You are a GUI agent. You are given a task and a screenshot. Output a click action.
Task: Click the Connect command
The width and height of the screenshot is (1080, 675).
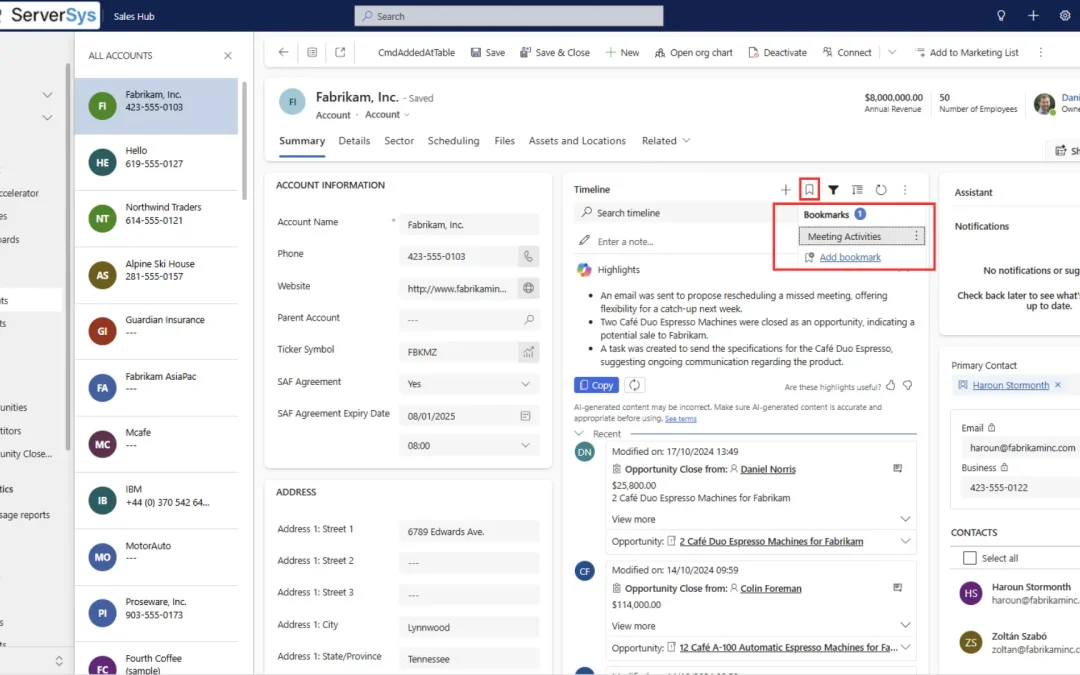(847, 52)
